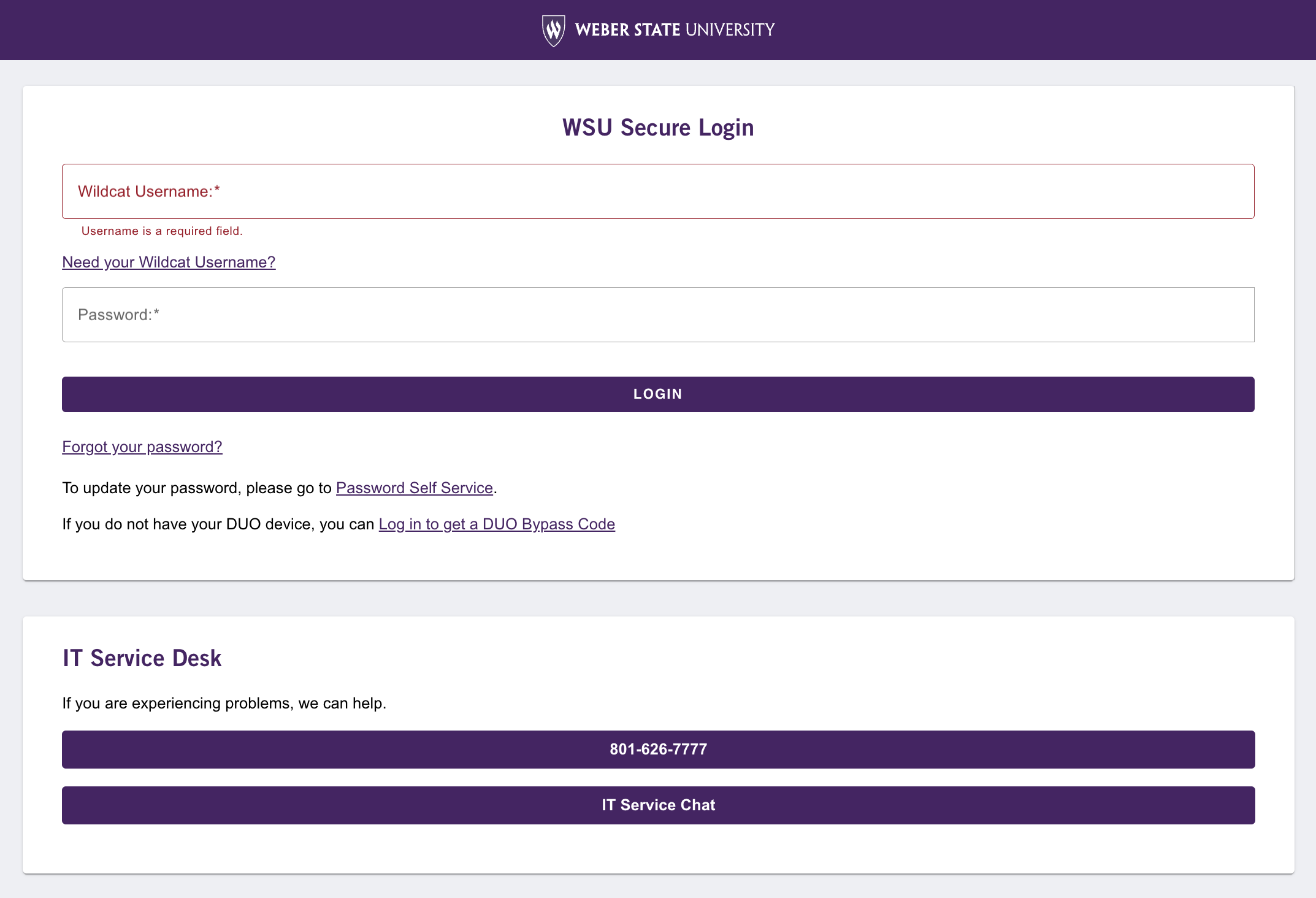Open the Password Self Service link
Image resolution: width=1316 pixels, height=898 pixels.
coord(415,488)
